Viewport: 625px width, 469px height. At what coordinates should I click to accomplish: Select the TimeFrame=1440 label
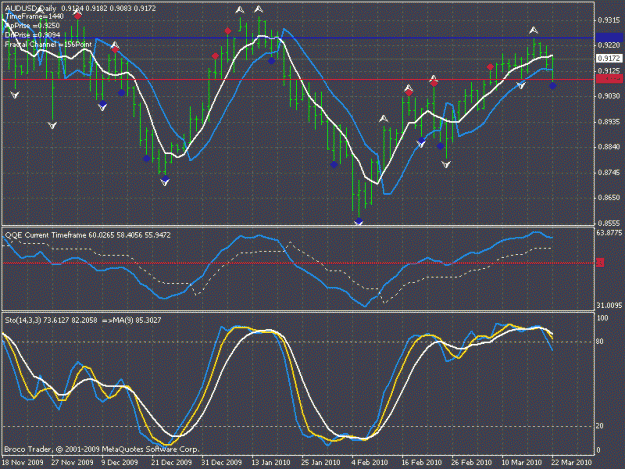click(34, 17)
